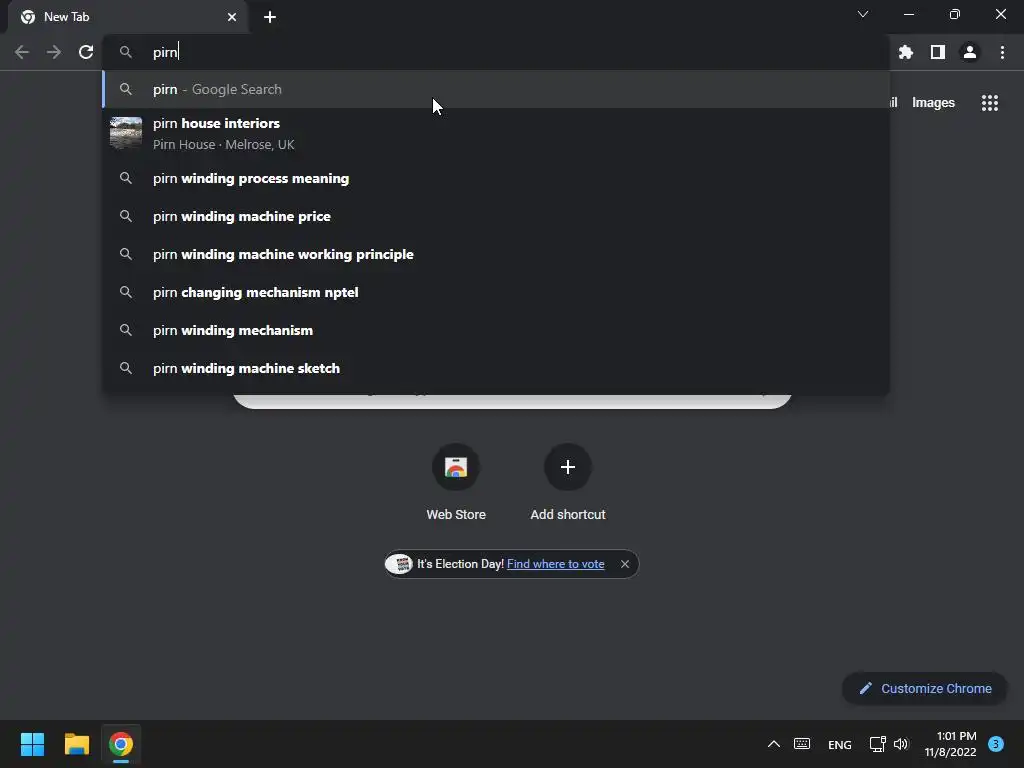The width and height of the screenshot is (1024, 768).
Task: Open the clock showing 1:01 PM
Action: click(x=950, y=744)
